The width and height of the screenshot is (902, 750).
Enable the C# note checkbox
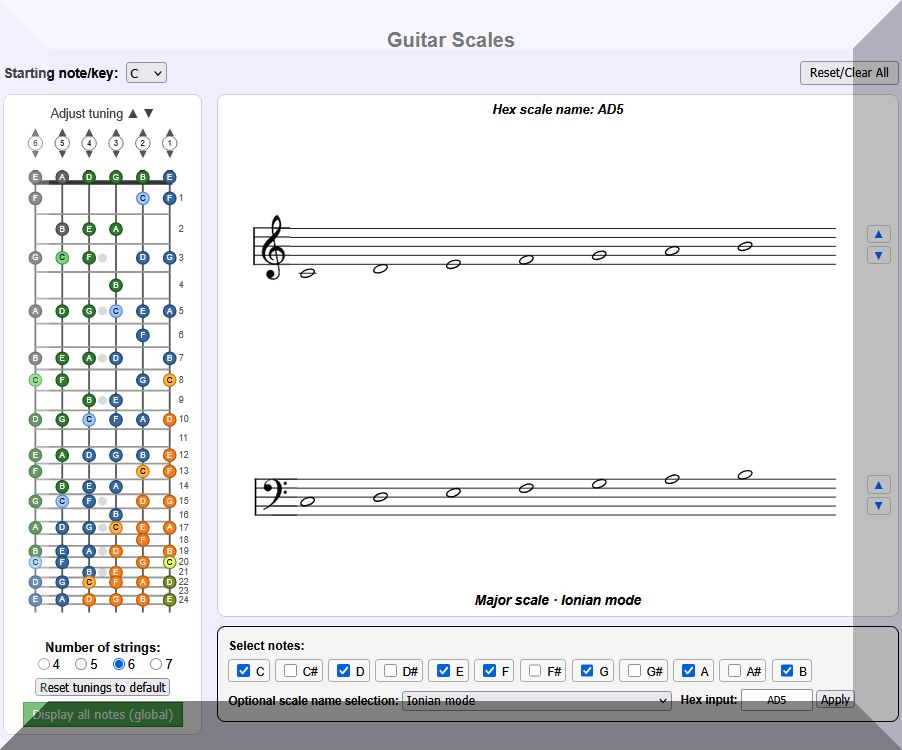coord(291,671)
